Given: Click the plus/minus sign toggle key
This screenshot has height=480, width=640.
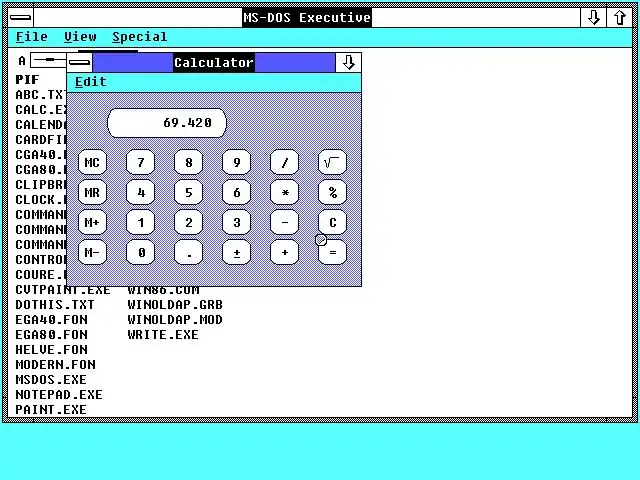Looking at the screenshot, I should [236, 252].
